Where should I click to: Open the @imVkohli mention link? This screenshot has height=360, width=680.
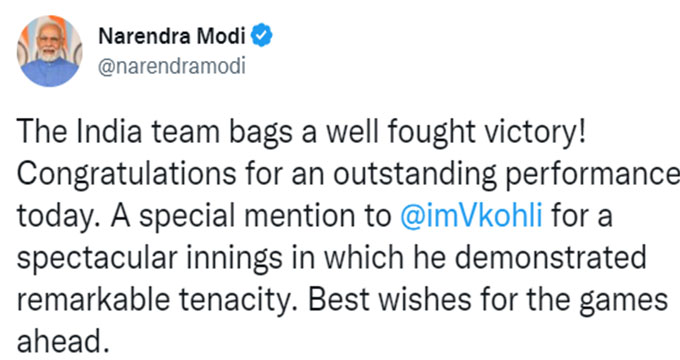pos(471,216)
